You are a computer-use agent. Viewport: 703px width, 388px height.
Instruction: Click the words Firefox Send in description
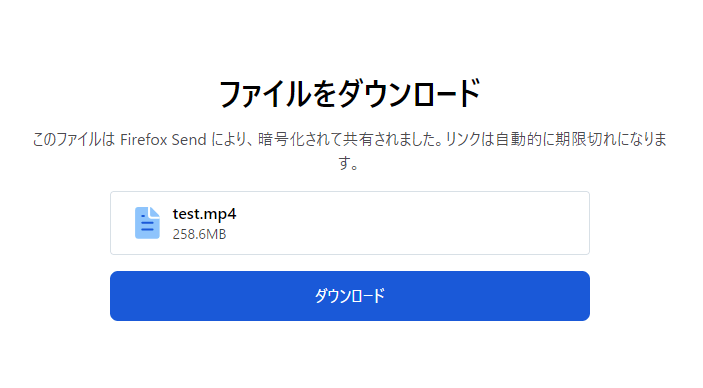pos(163,140)
